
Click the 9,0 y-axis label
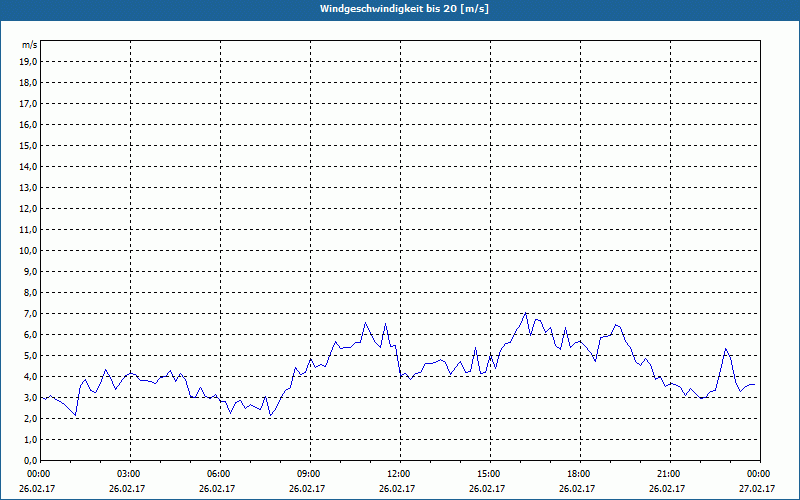30,271
